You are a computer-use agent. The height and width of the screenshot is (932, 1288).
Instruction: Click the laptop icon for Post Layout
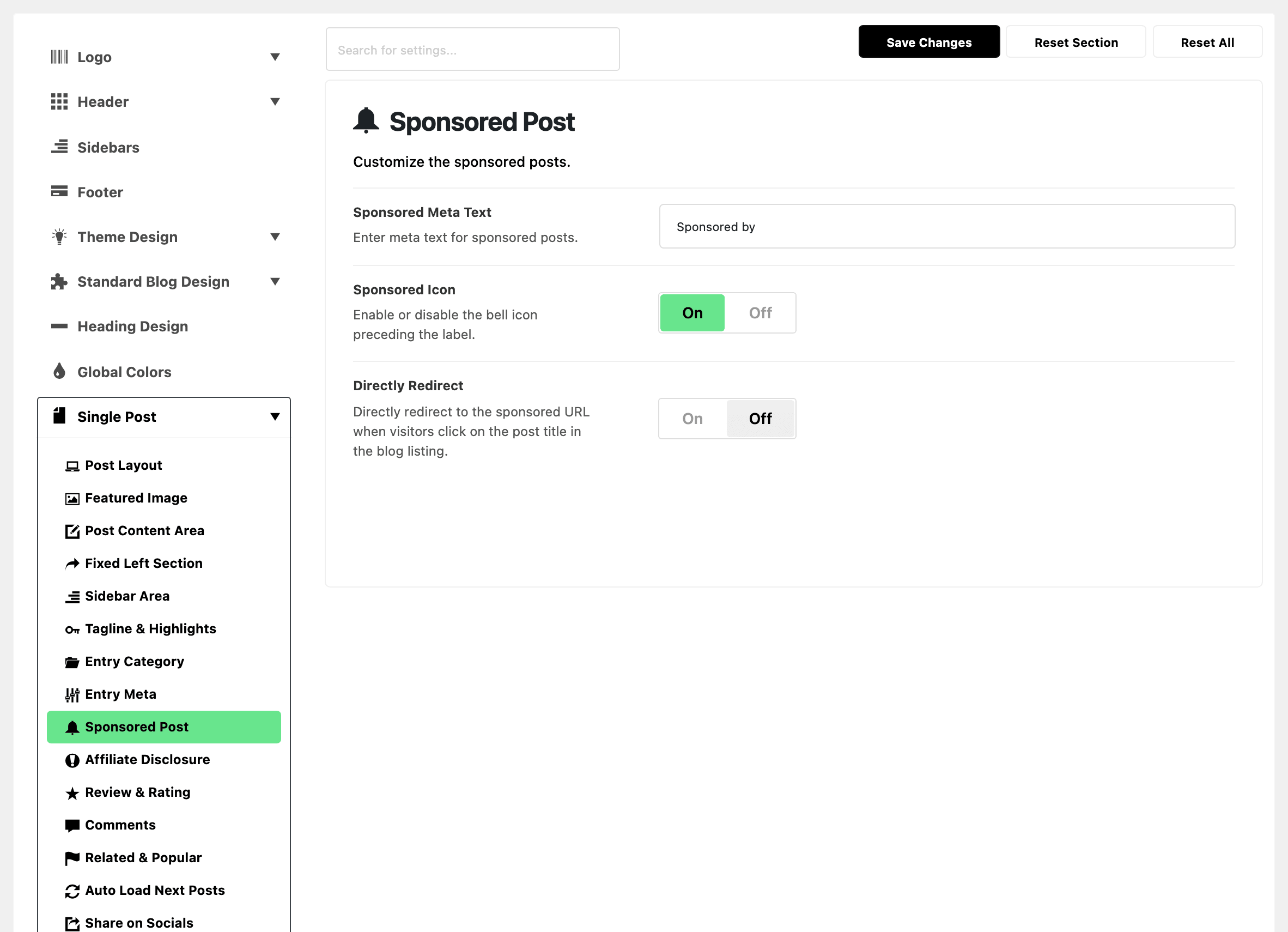pyautogui.click(x=72, y=467)
